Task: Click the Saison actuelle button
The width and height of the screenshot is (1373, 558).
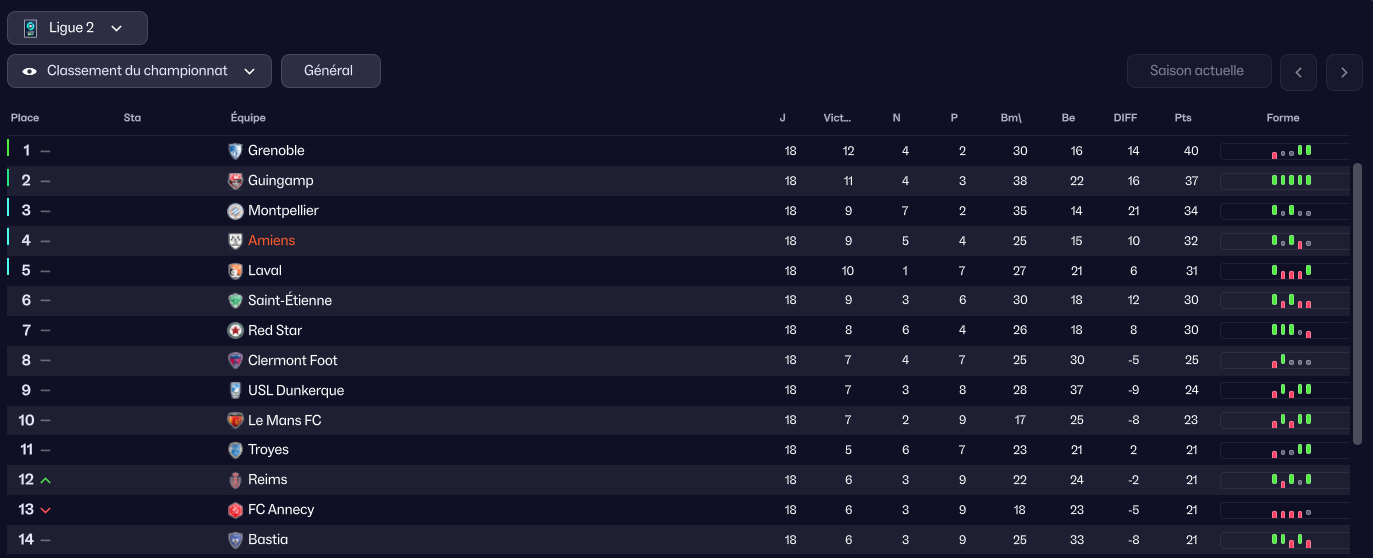Action: (1198, 71)
